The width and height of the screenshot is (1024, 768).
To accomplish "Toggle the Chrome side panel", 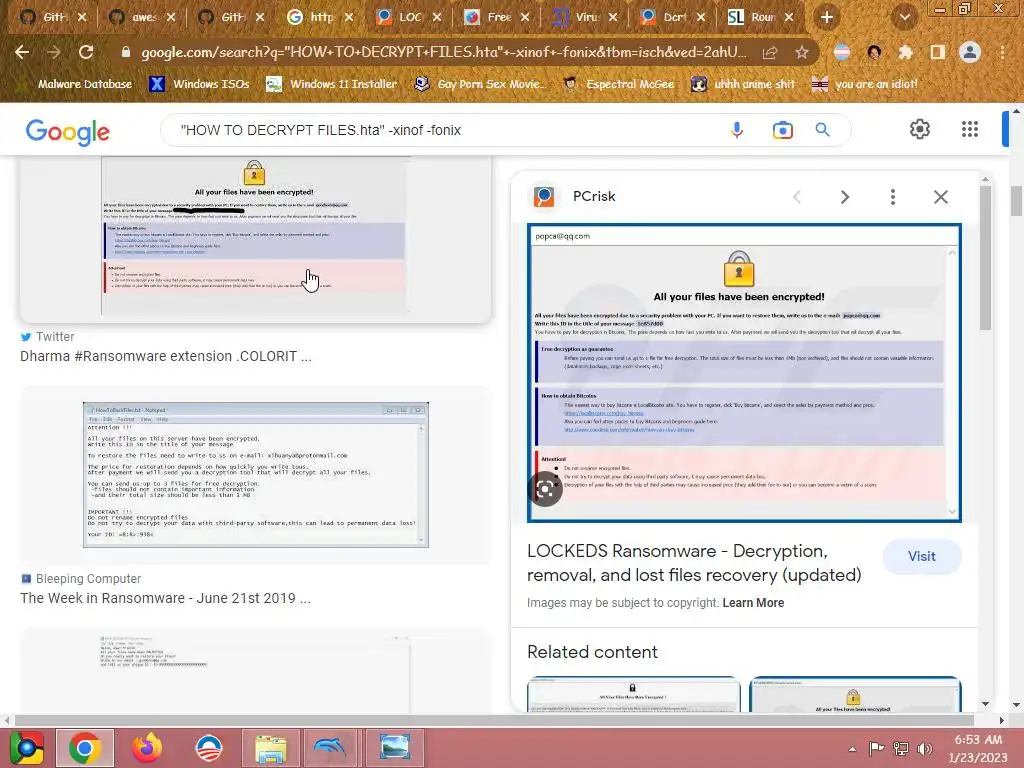I will 938,52.
